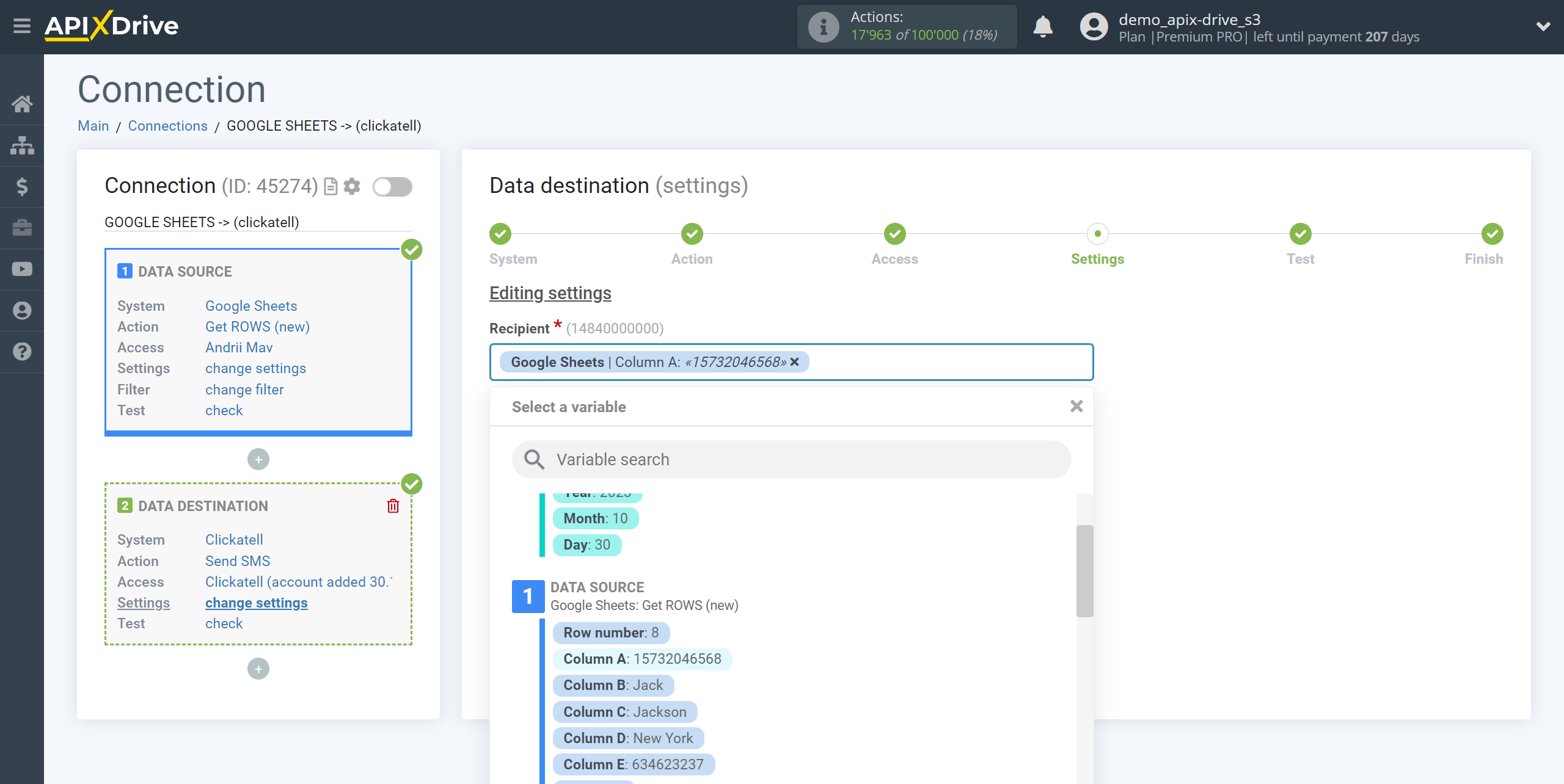Open the hamburger menu

point(22,26)
